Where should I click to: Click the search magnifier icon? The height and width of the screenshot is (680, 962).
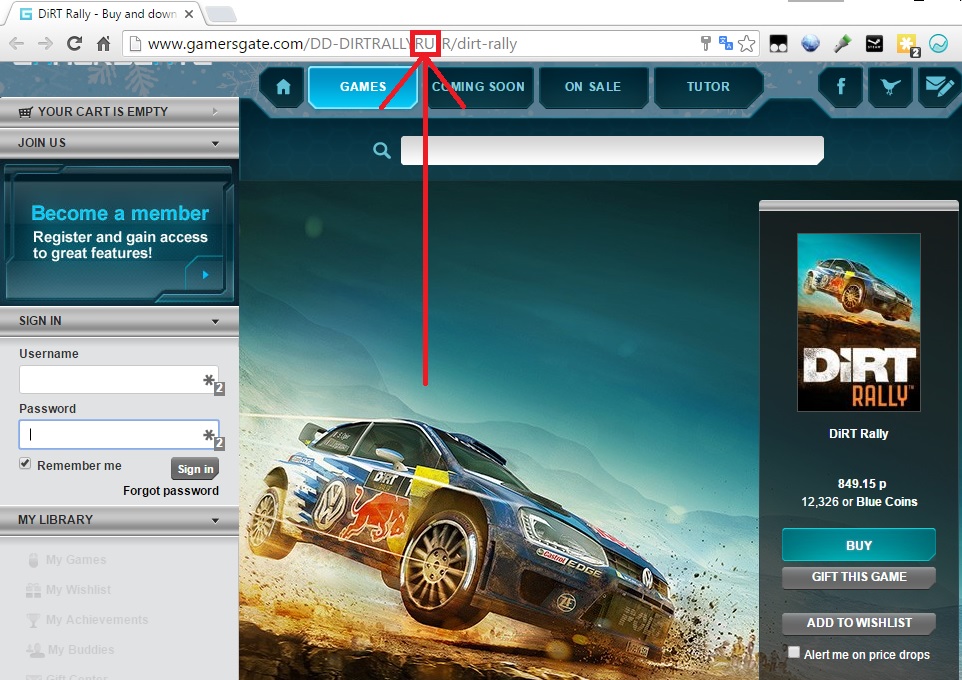coord(382,150)
